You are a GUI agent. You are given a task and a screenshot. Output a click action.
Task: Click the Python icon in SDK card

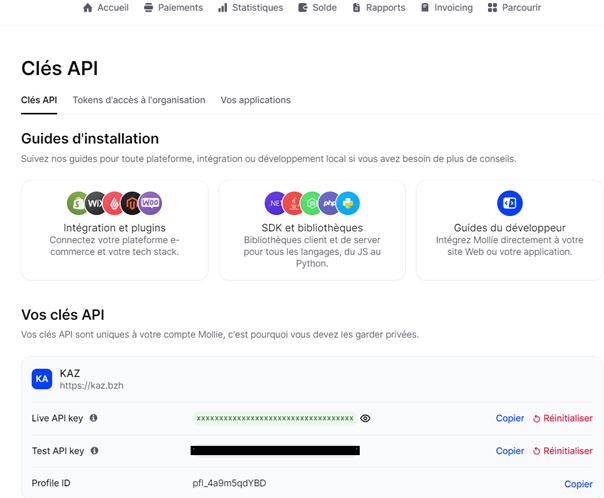point(348,204)
